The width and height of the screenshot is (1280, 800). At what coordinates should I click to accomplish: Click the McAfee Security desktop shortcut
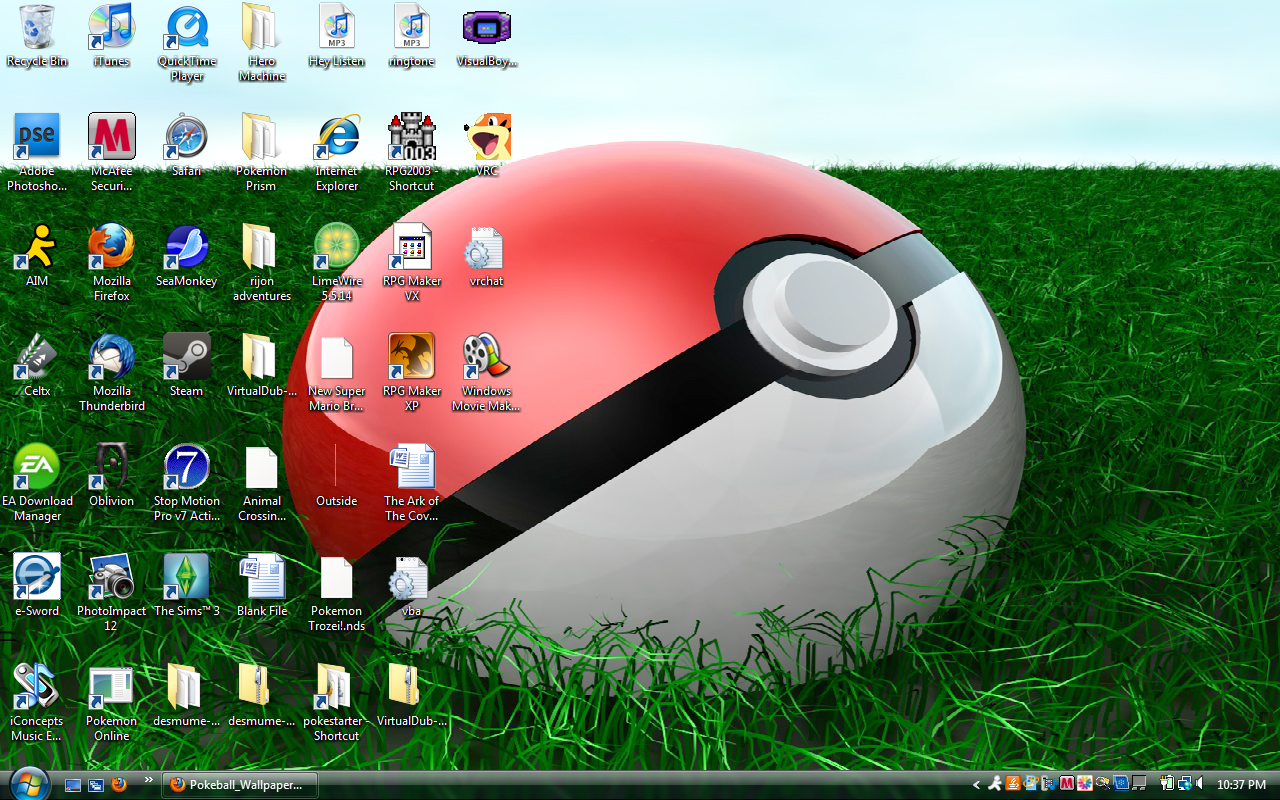point(111,153)
